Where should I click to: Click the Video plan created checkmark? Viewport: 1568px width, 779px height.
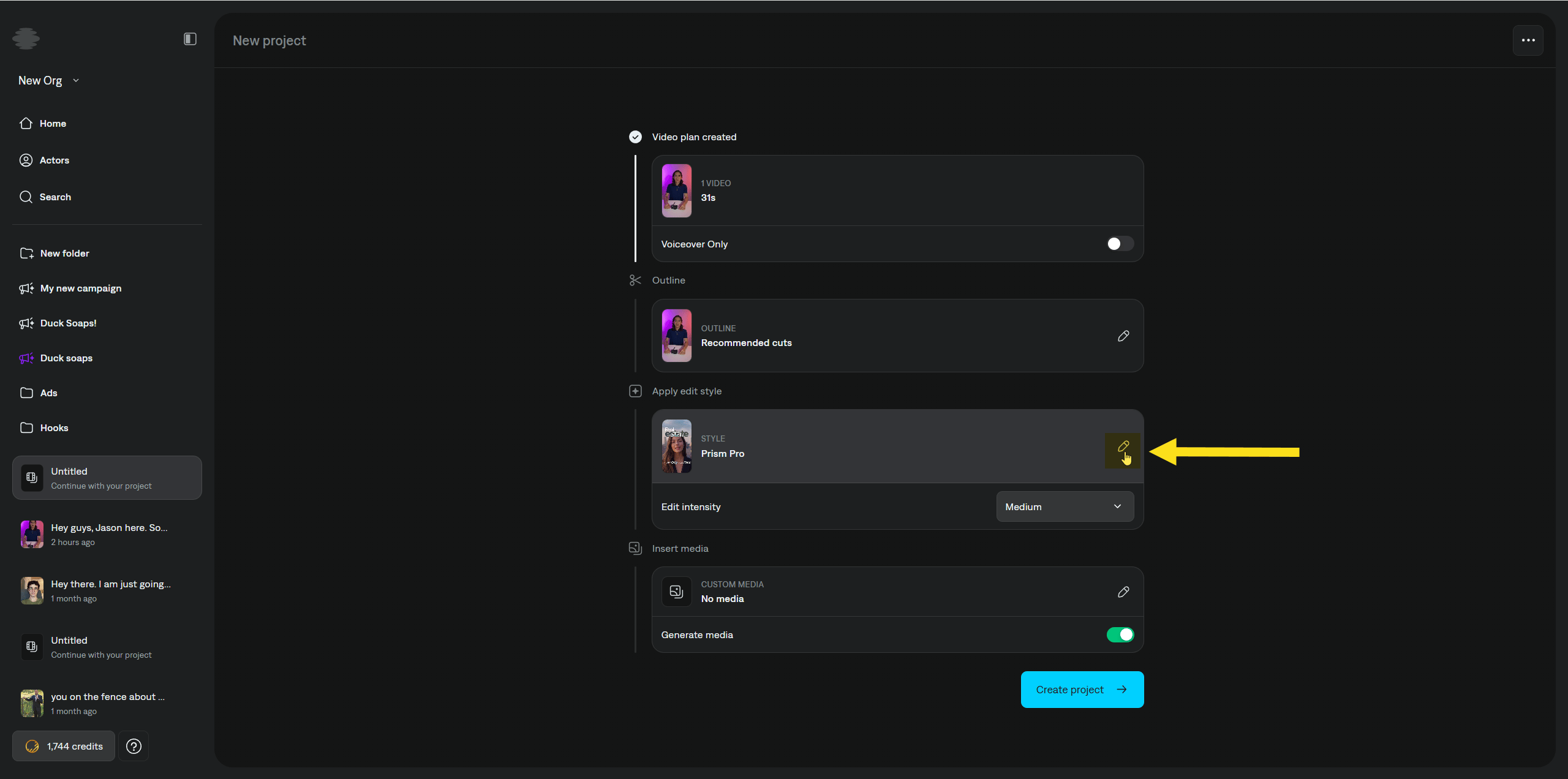(635, 137)
